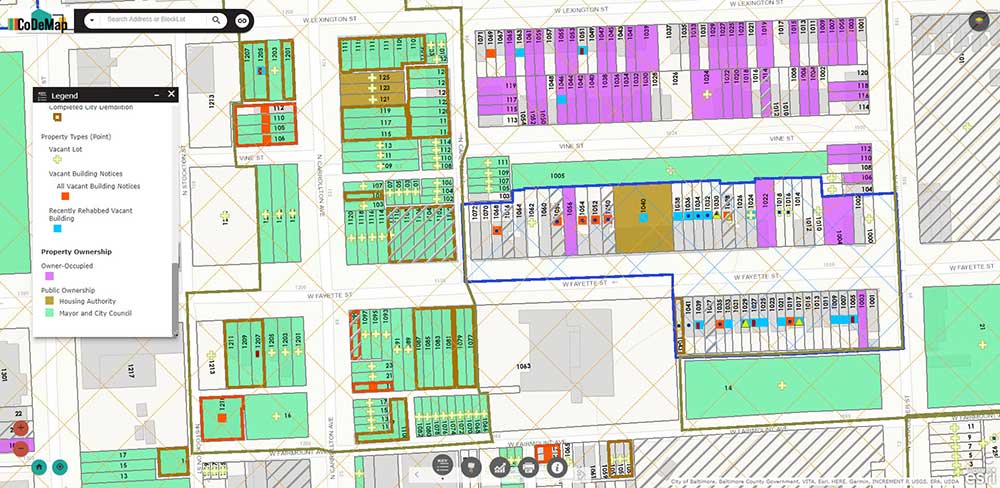Open the legend key widget in bottom toolbar
Screen dimensions: 1000x488
443,466
